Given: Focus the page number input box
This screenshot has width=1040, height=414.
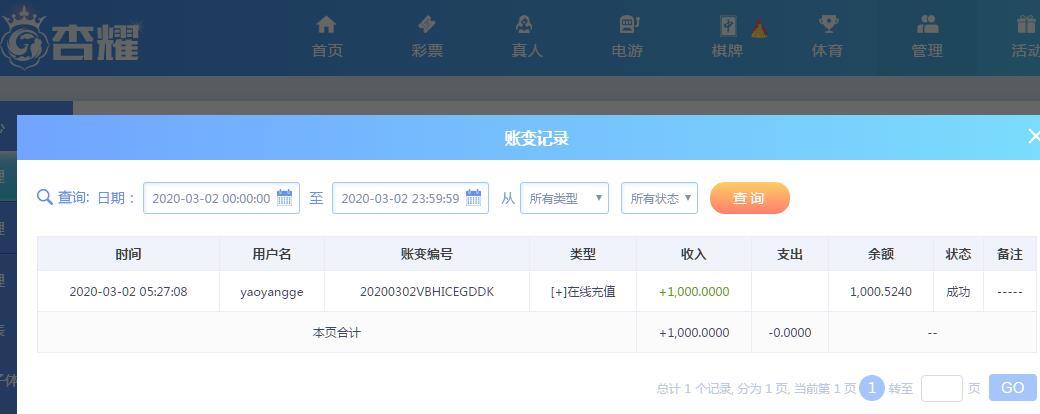Looking at the screenshot, I should 941,388.
